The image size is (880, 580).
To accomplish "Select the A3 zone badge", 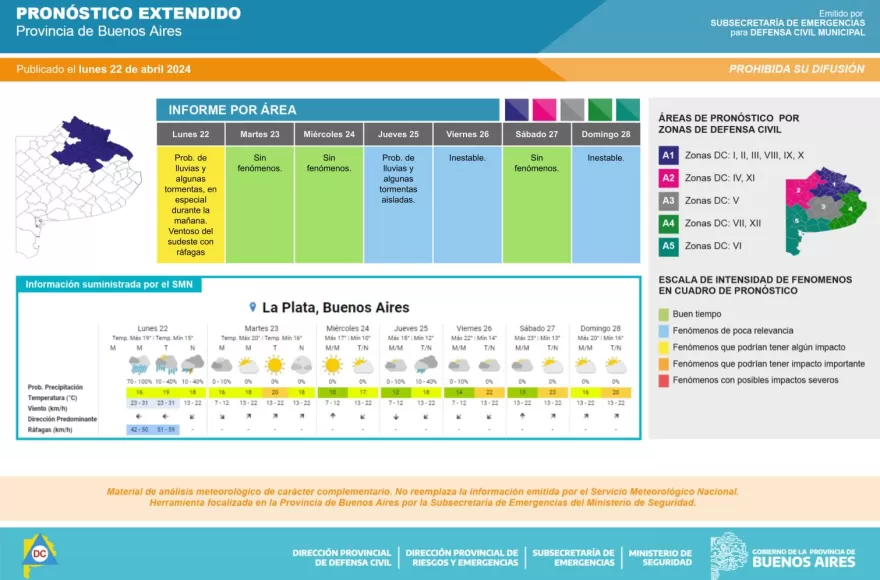I will click(x=668, y=200).
